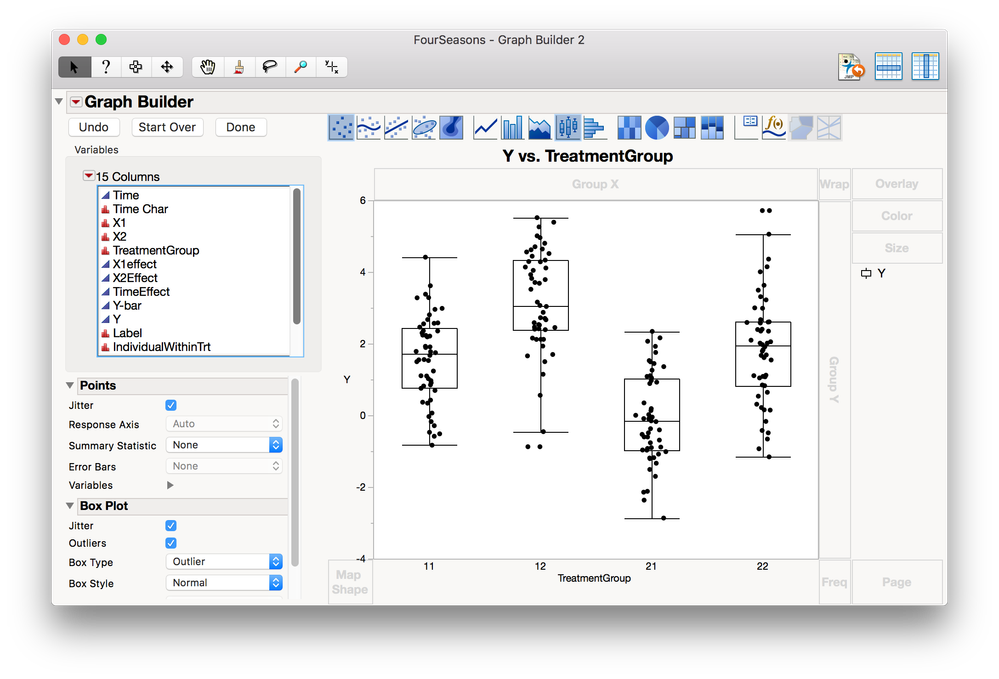Add the Caption Box element
999x679 pixels.
point(747,127)
